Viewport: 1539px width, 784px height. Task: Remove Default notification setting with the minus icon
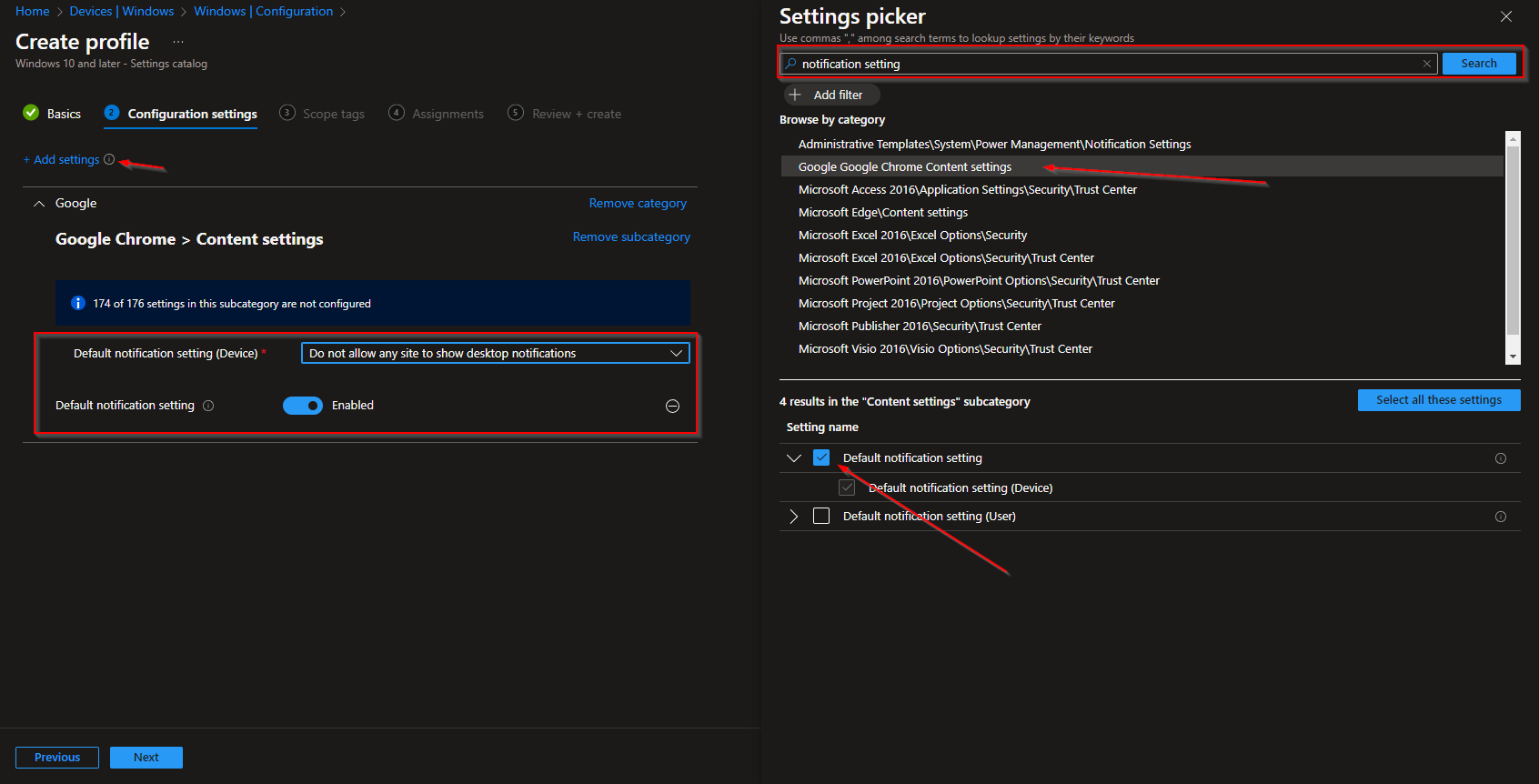click(x=672, y=406)
